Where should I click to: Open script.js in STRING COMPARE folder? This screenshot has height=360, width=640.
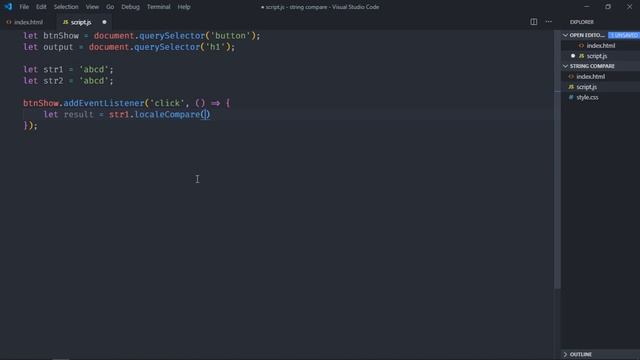[587, 87]
